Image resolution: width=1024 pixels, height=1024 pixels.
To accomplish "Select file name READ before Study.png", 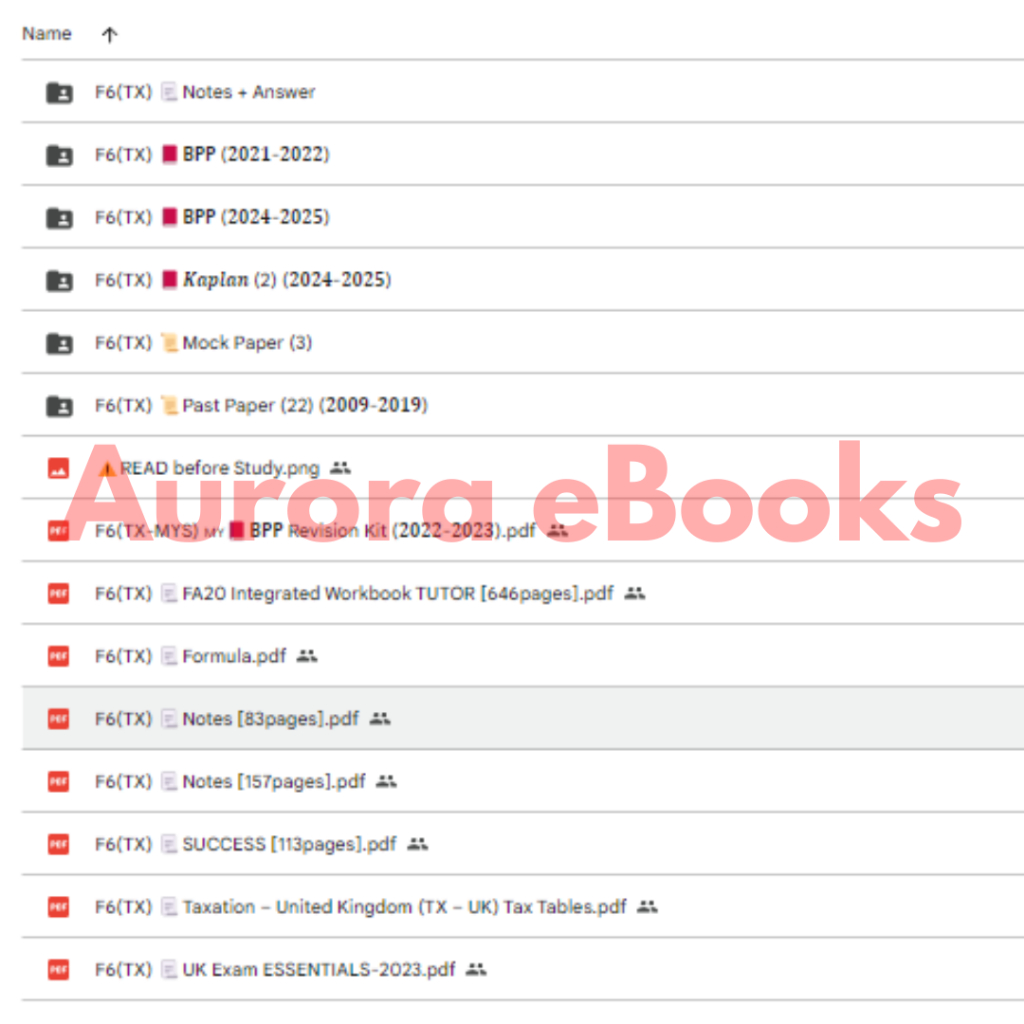I will click(208, 468).
